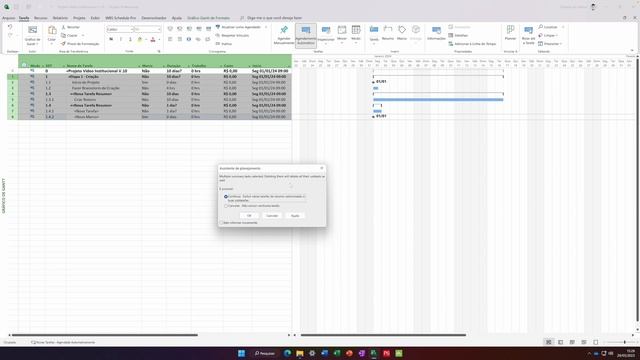Click the Agendar Manualmente pin icon
The width and height of the screenshot is (640, 360).
click(x=284, y=30)
